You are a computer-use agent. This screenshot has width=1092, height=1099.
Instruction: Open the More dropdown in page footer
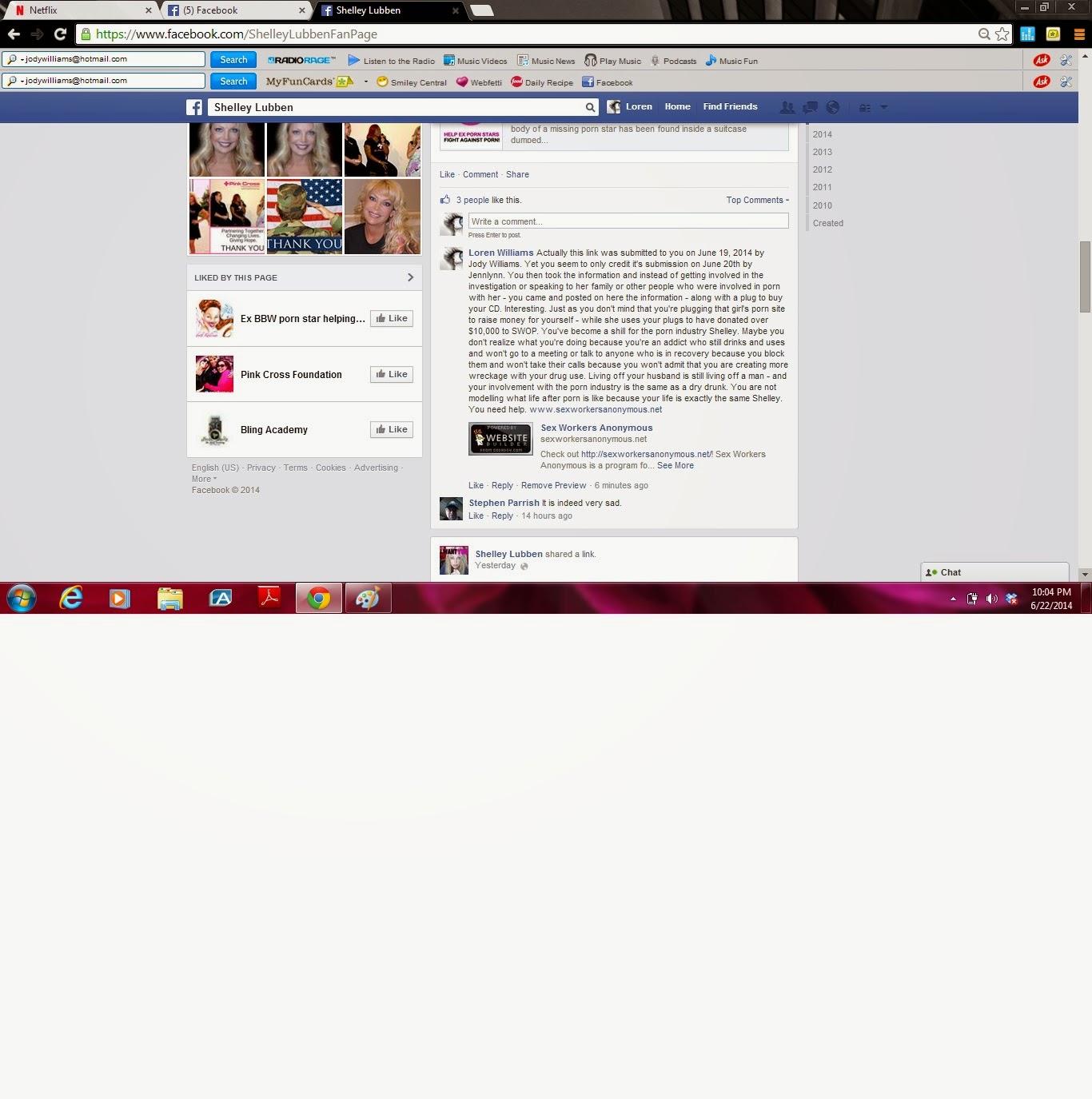pos(204,479)
